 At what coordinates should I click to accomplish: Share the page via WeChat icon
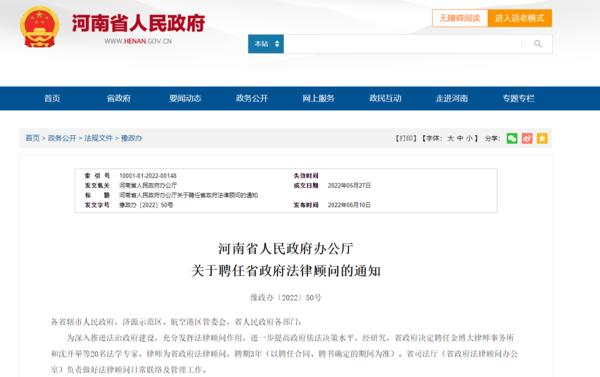(512, 138)
